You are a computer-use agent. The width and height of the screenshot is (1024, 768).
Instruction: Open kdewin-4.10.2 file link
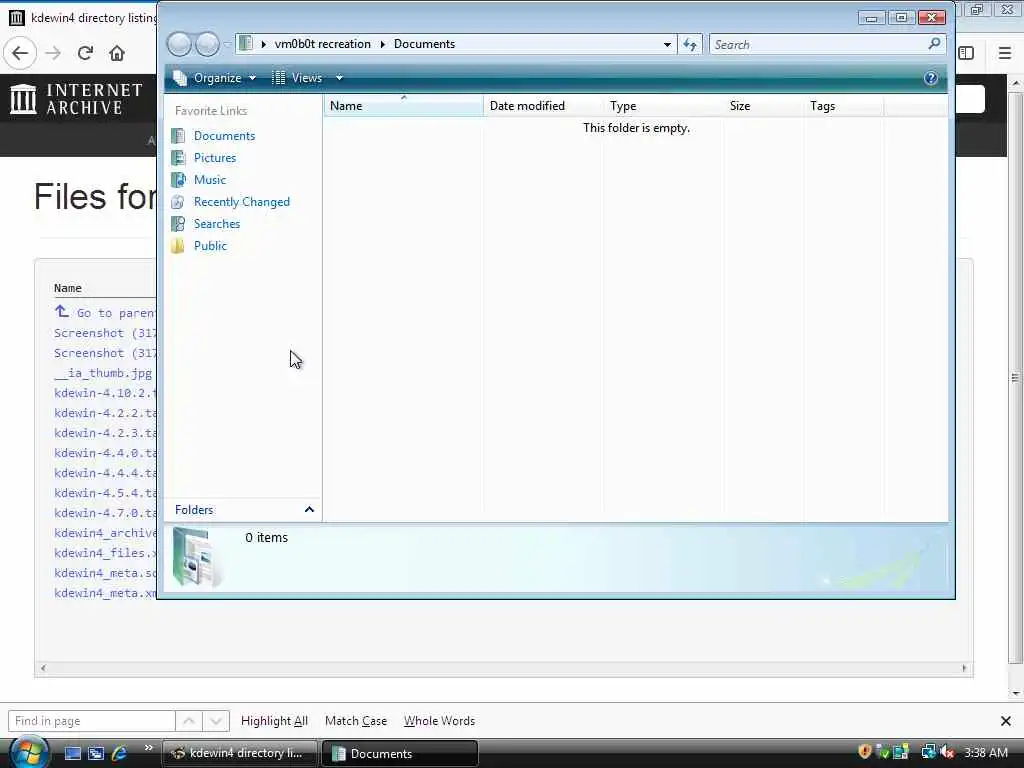click(x=105, y=393)
